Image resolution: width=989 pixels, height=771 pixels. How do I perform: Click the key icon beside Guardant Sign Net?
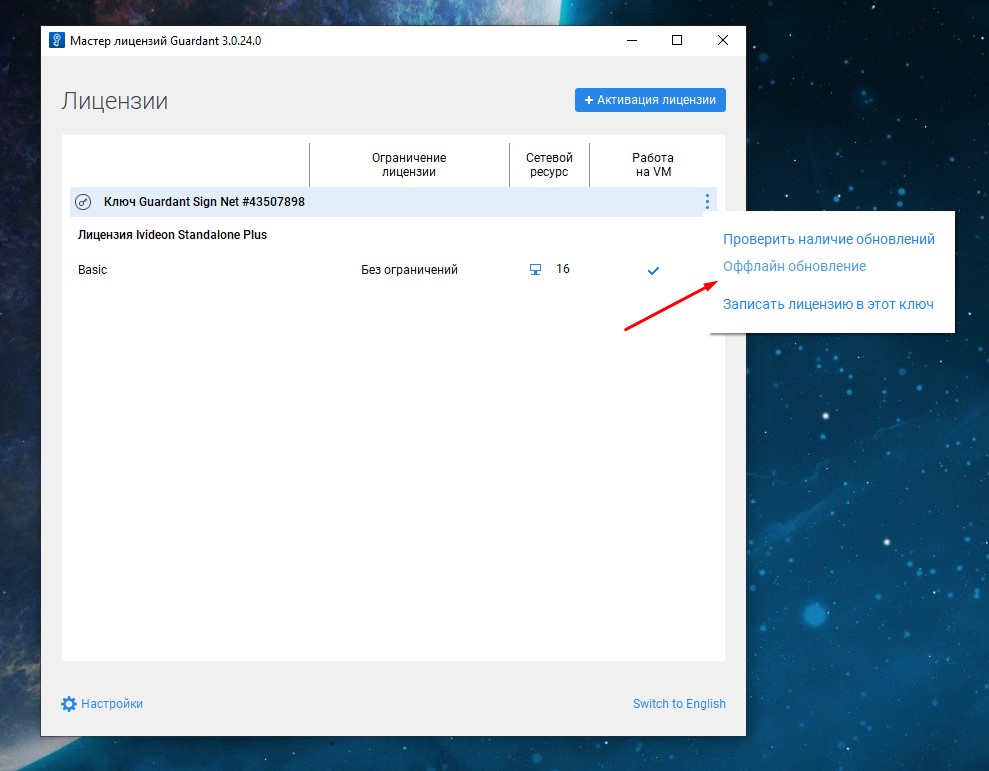pyautogui.click(x=83, y=202)
